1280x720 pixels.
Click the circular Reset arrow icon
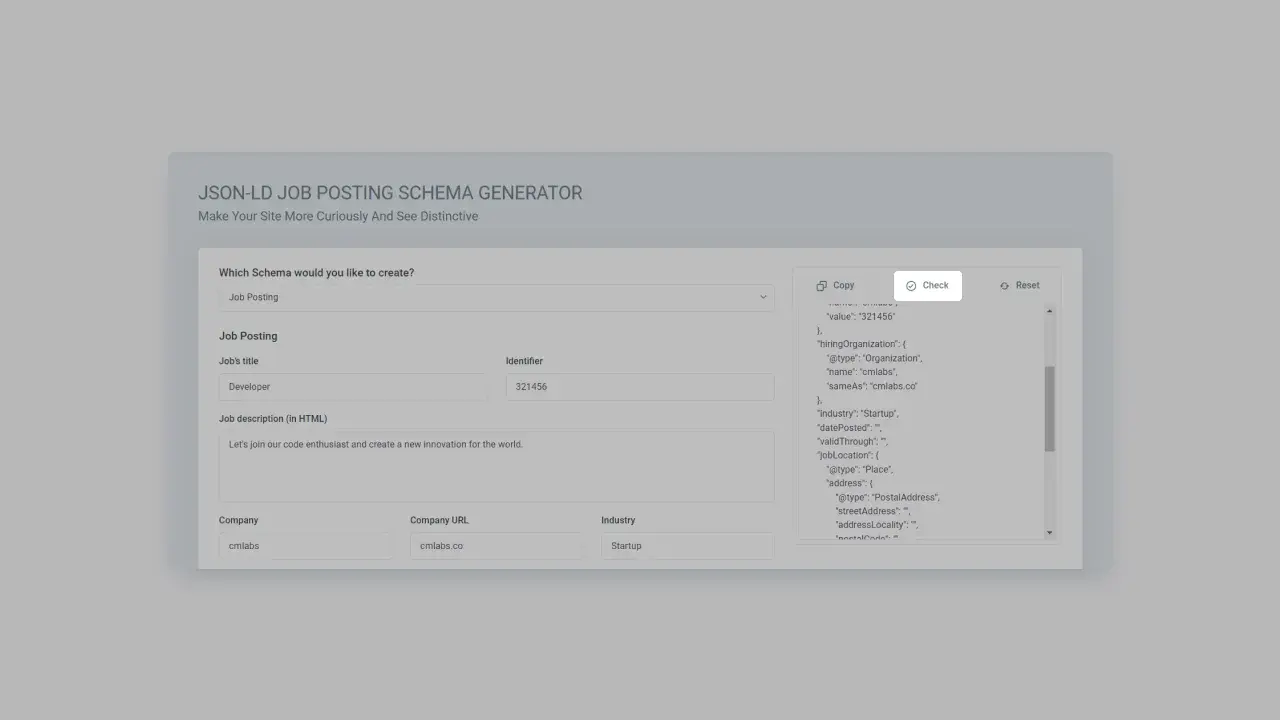(x=1004, y=285)
